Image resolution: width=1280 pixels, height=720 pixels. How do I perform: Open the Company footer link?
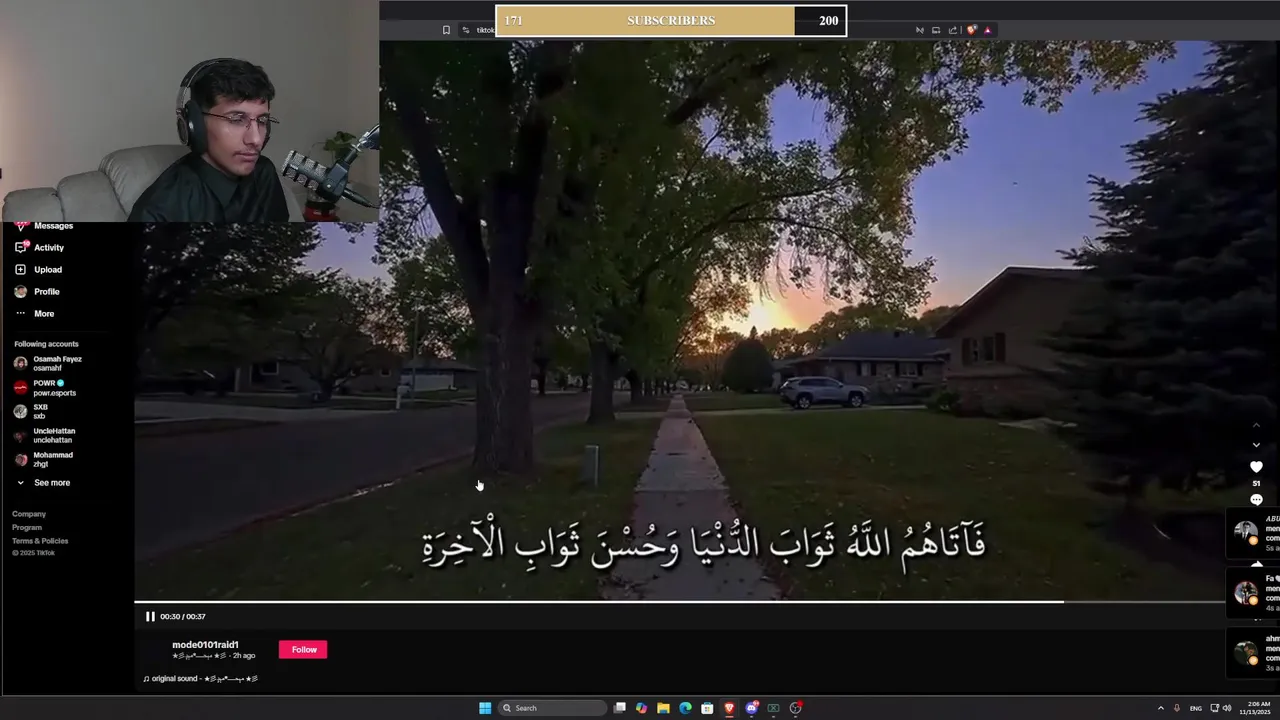pyautogui.click(x=29, y=514)
